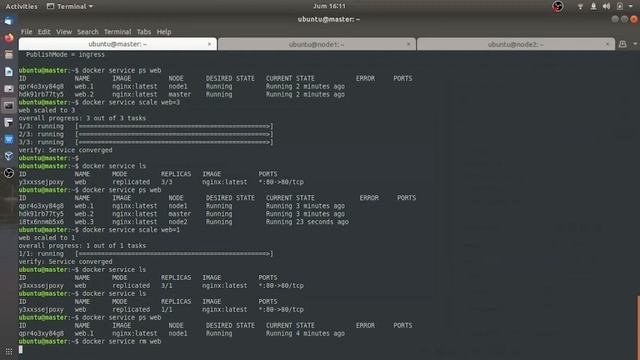The image size is (640, 360).
Task: Click the volume speaker icon in top bar
Action: pos(606,7)
